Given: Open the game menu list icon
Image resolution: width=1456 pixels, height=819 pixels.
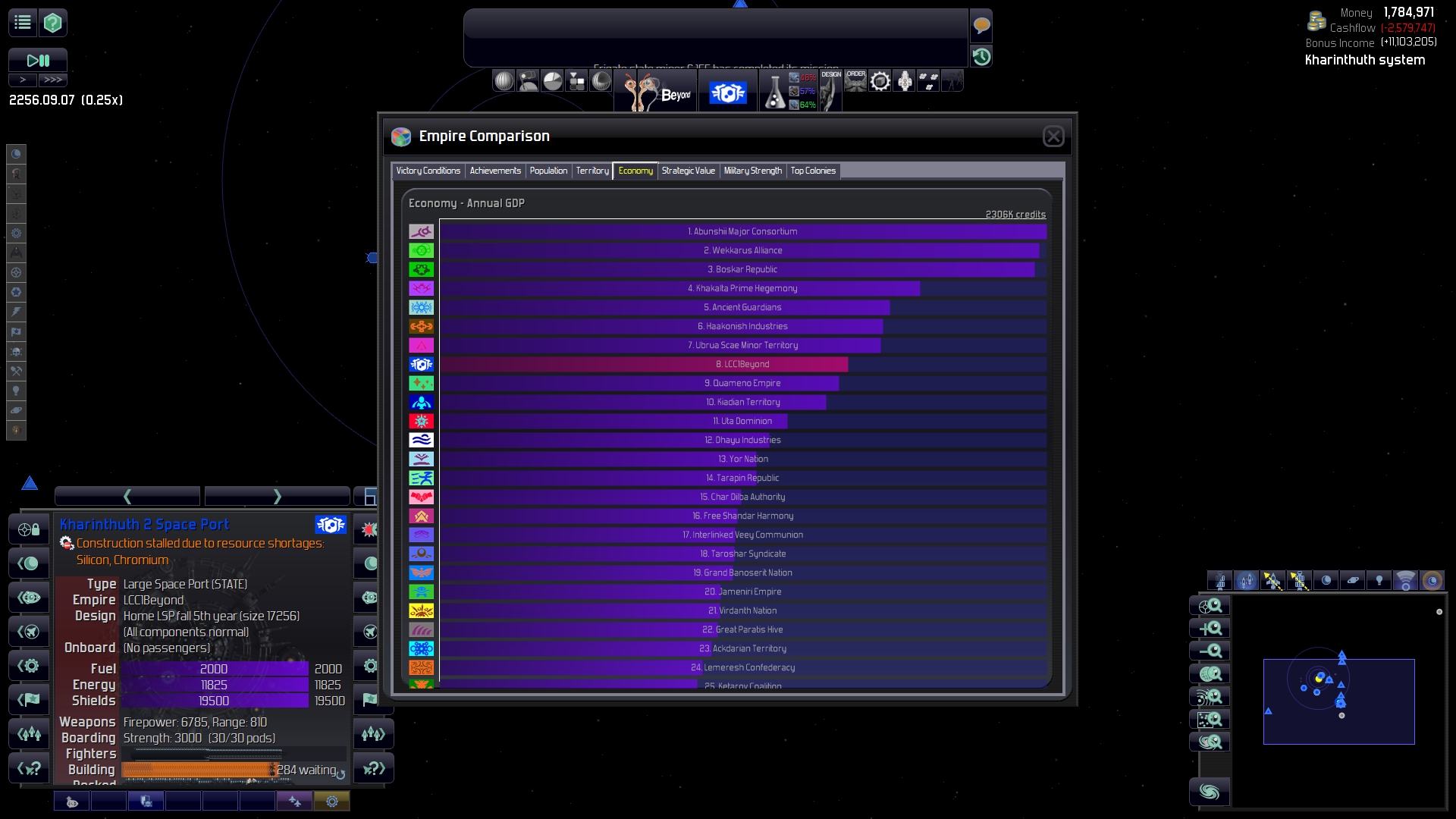Looking at the screenshot, I should [x=23, y=23].
